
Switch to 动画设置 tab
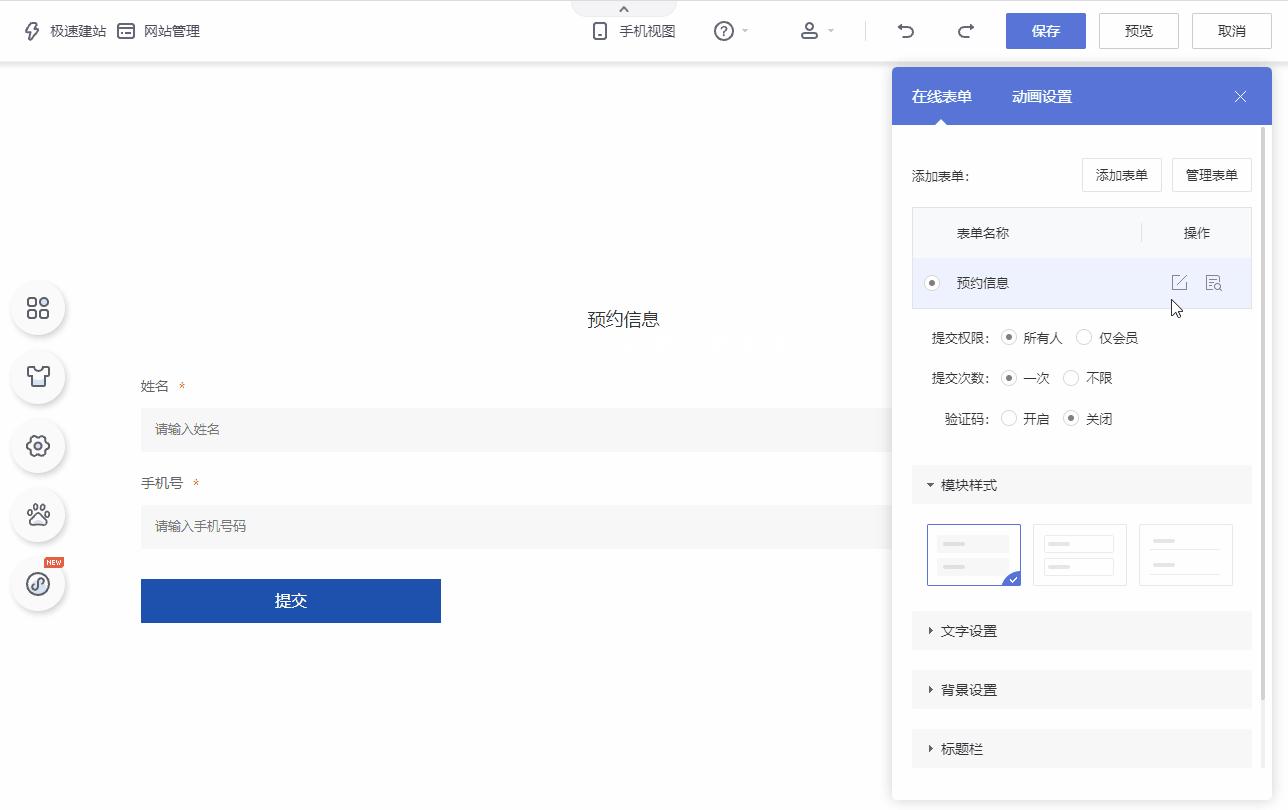(x=1042, y=97)
